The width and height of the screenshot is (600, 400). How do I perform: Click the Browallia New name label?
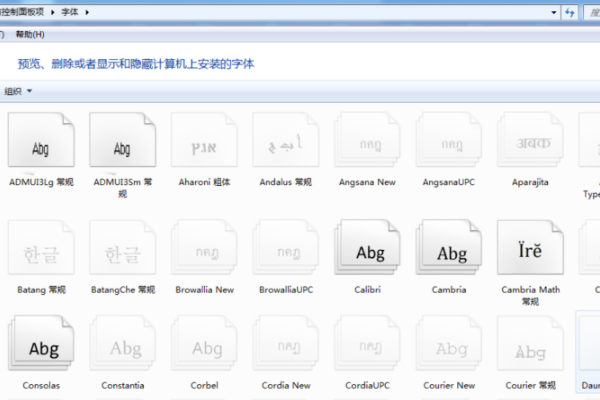[204, 290]
